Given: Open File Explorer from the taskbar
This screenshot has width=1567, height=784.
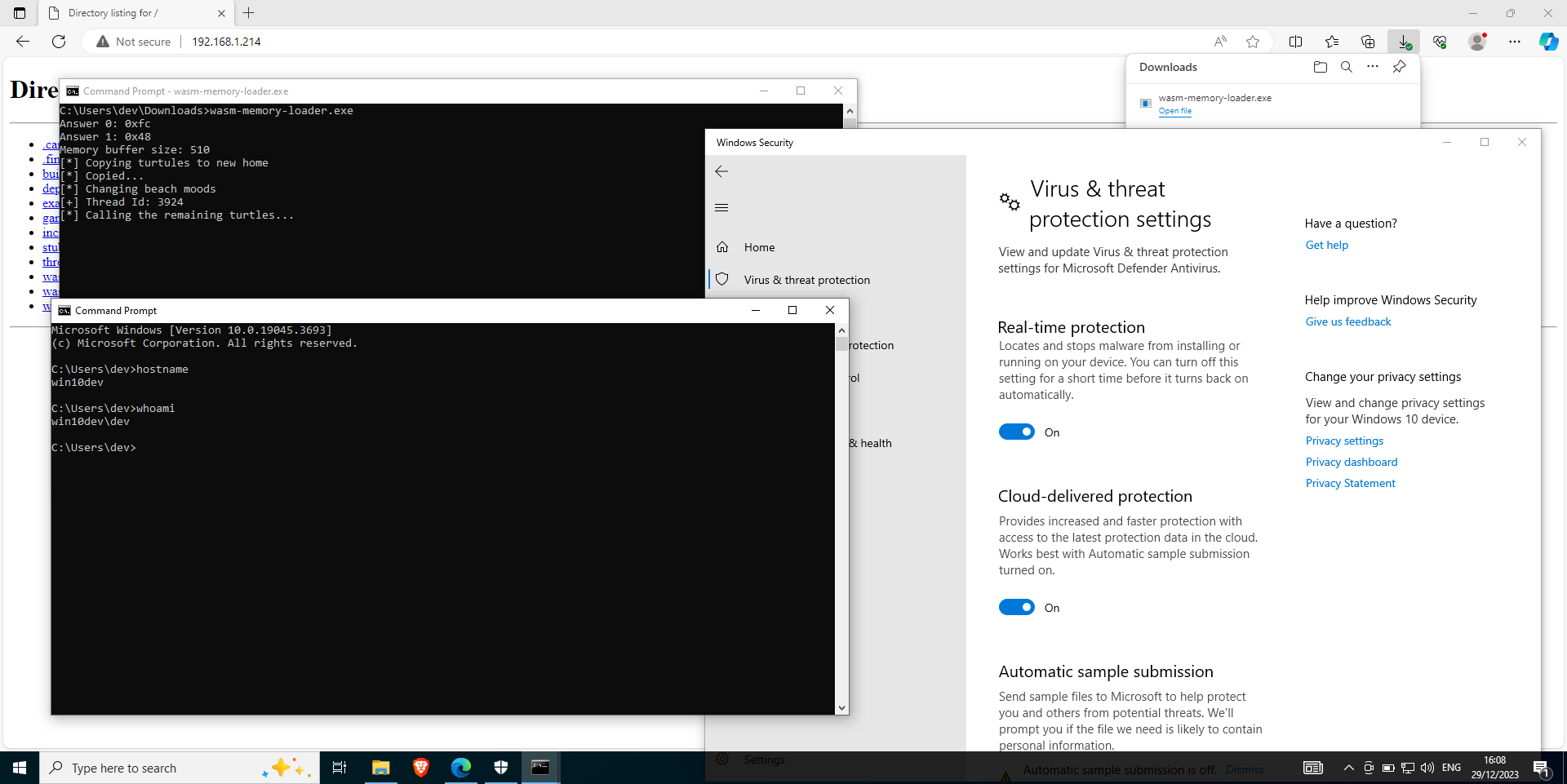Looking at the screenshot, I should (380, 767).
